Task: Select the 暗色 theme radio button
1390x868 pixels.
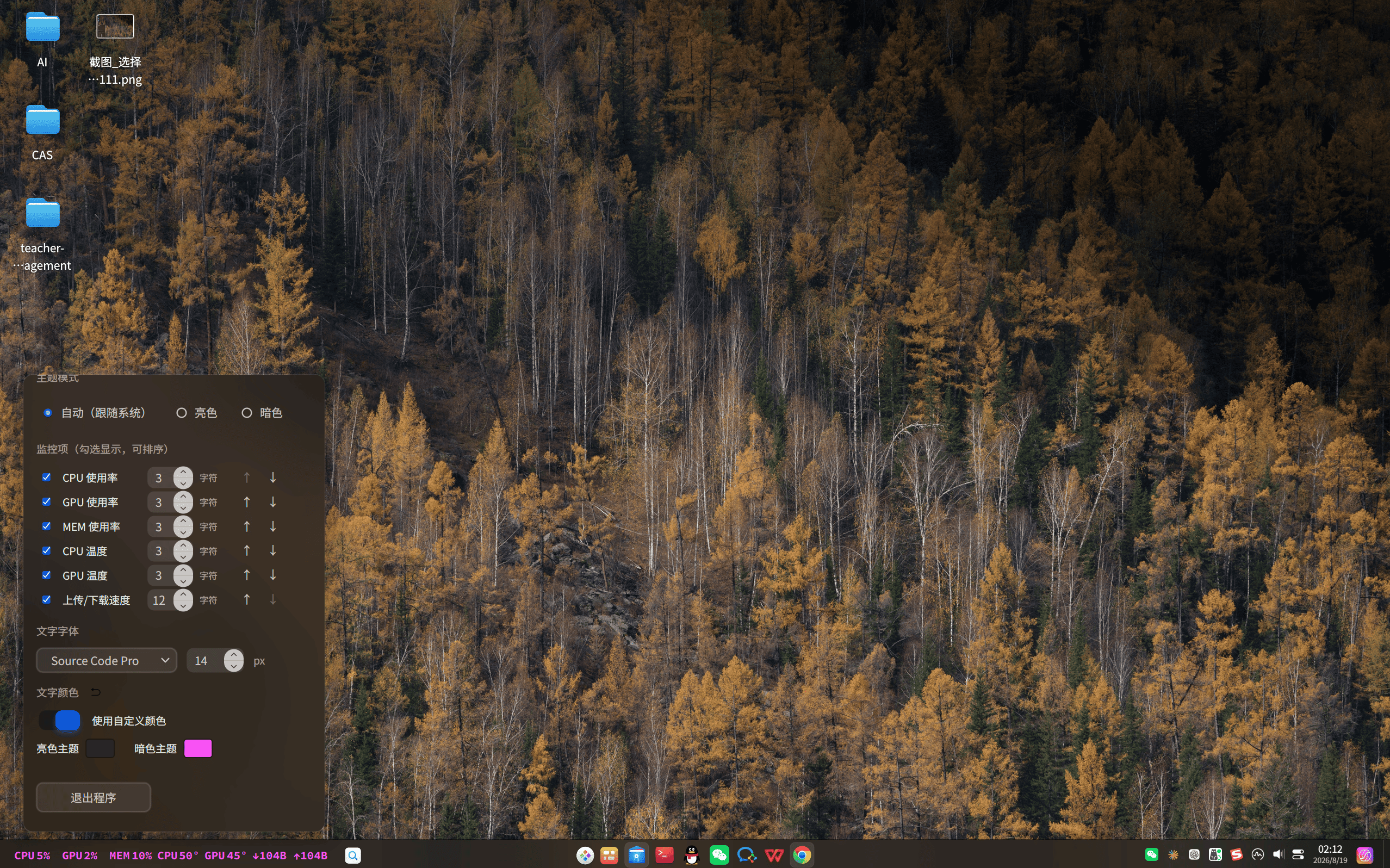Action: pyautogui.click(x=247, y=413)
